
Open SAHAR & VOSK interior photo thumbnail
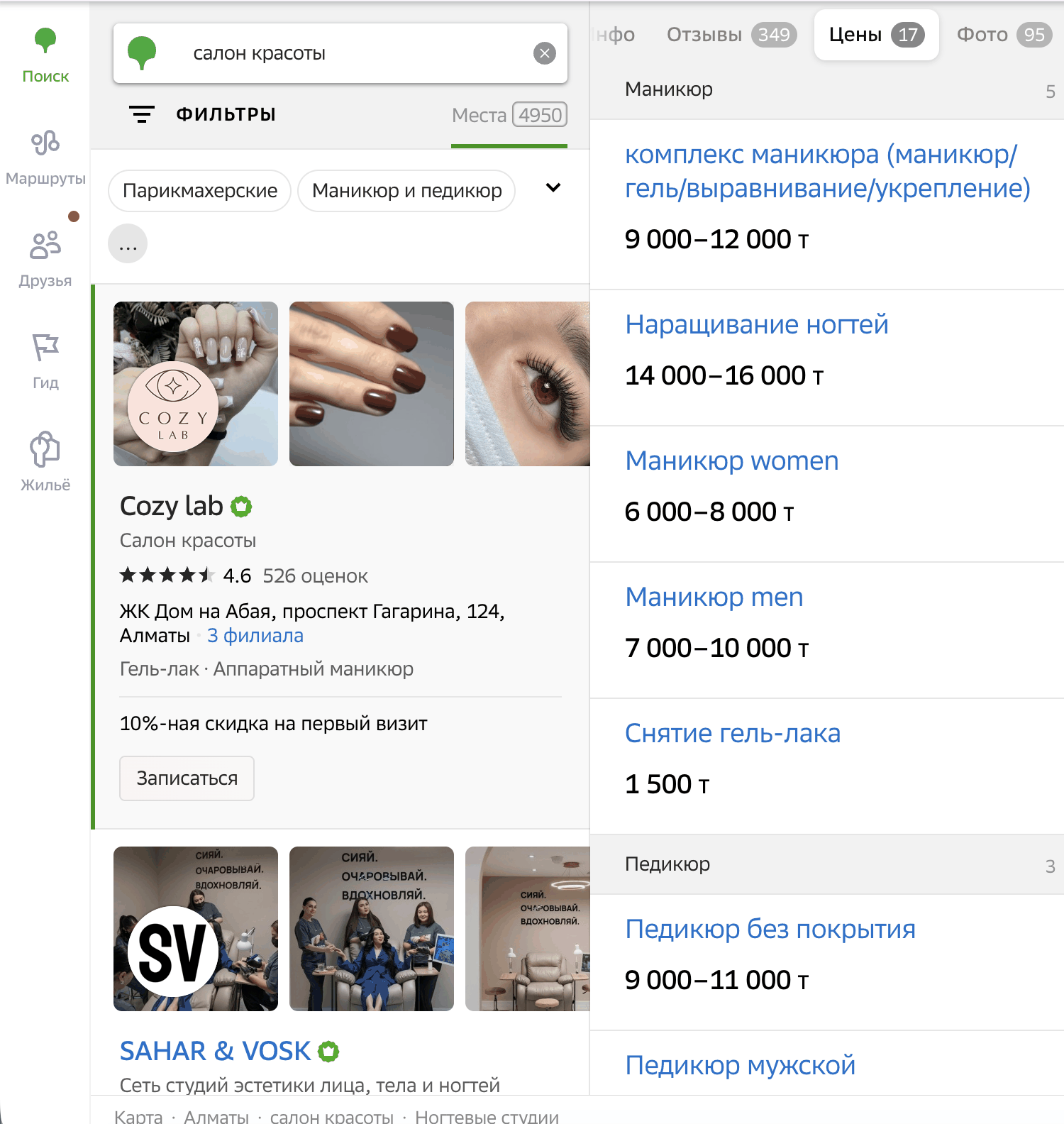point(528,929)
